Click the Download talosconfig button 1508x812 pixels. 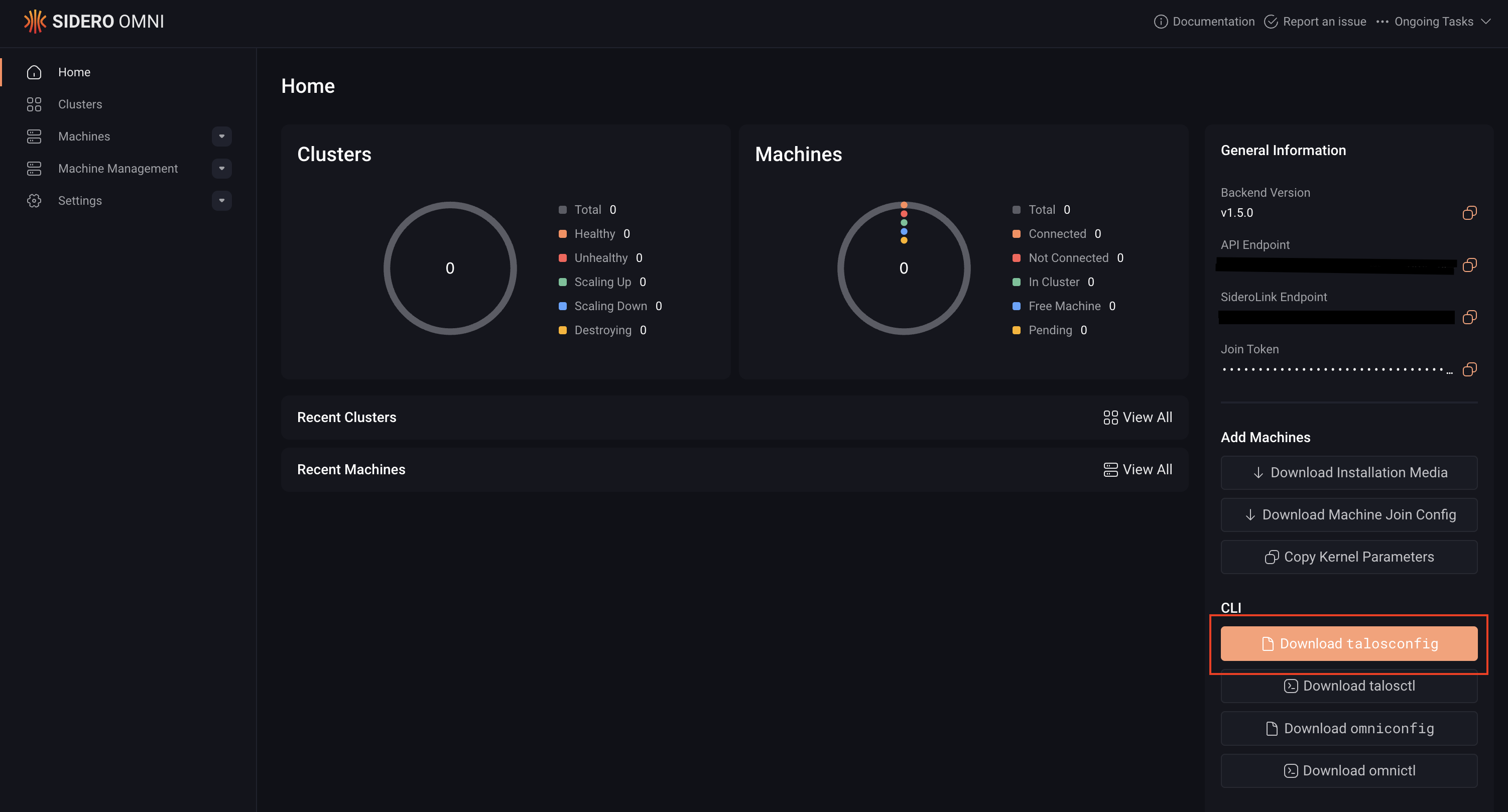pos(1349,643)
